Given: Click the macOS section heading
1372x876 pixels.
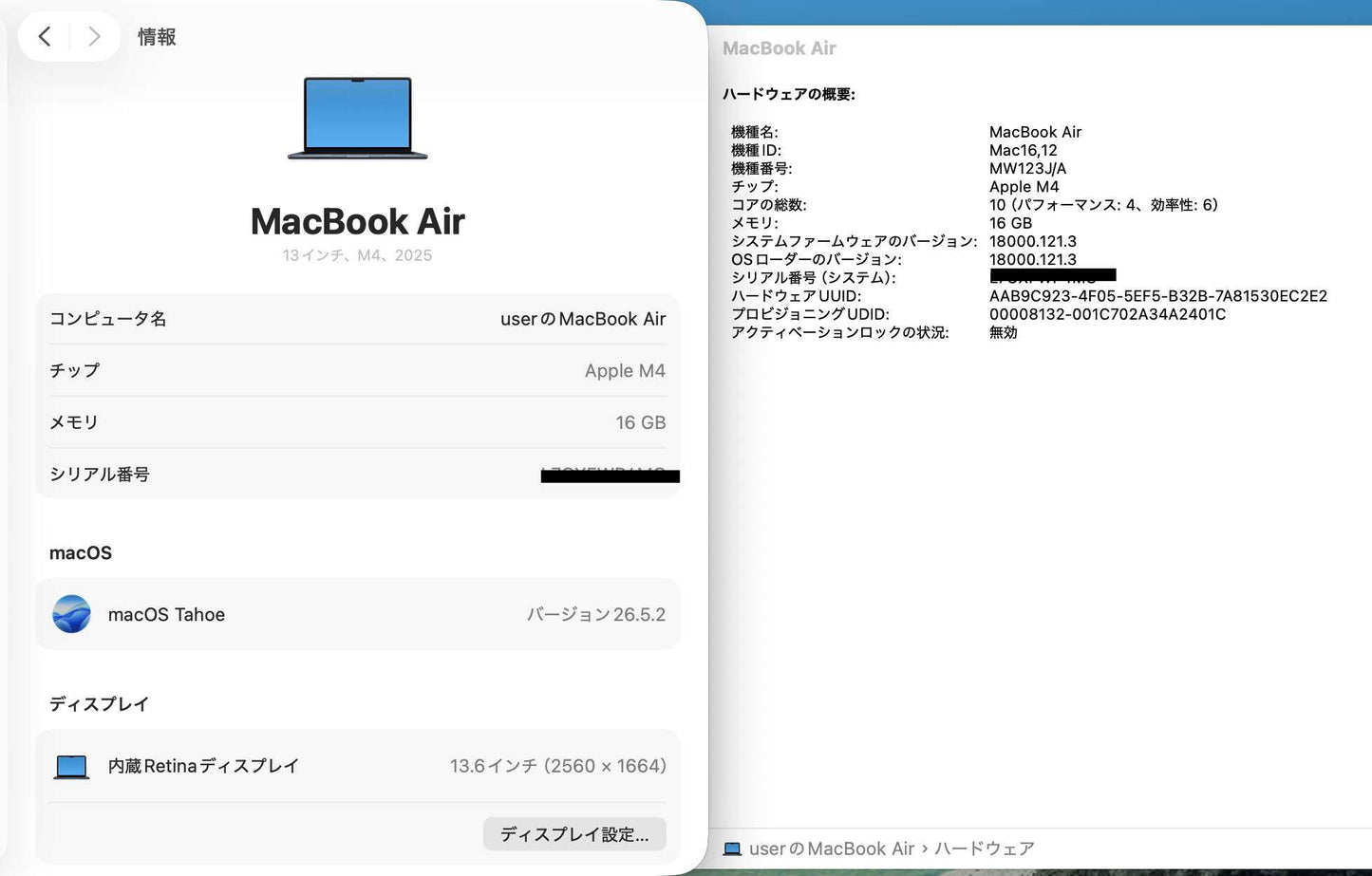Looking at the screenshot, I should pyautogui.click(x=81, y=553).
